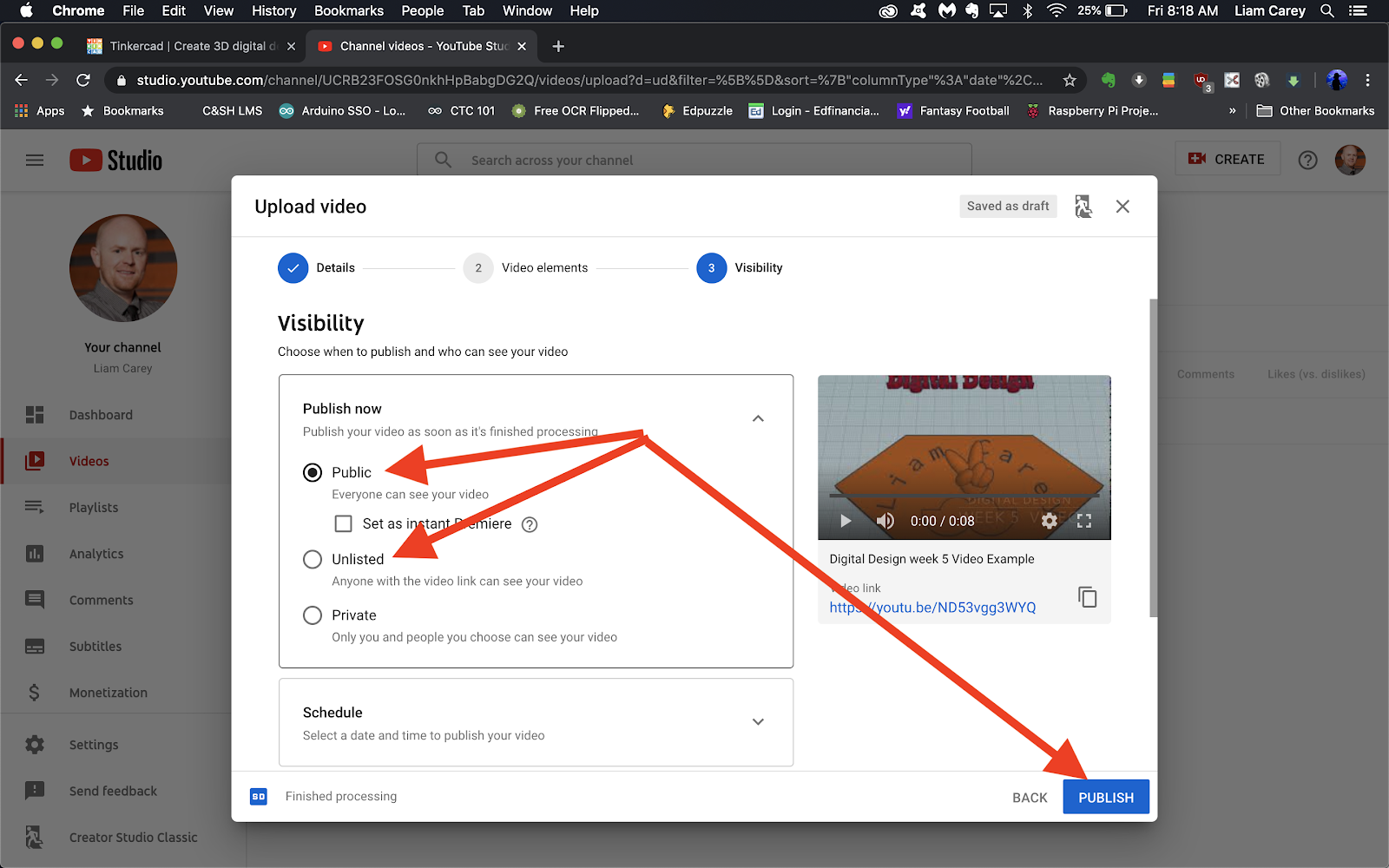The height and width of the screenshot is (868, 1389).
Task: Click the Chrome back arrow
Action: [22, 80]
